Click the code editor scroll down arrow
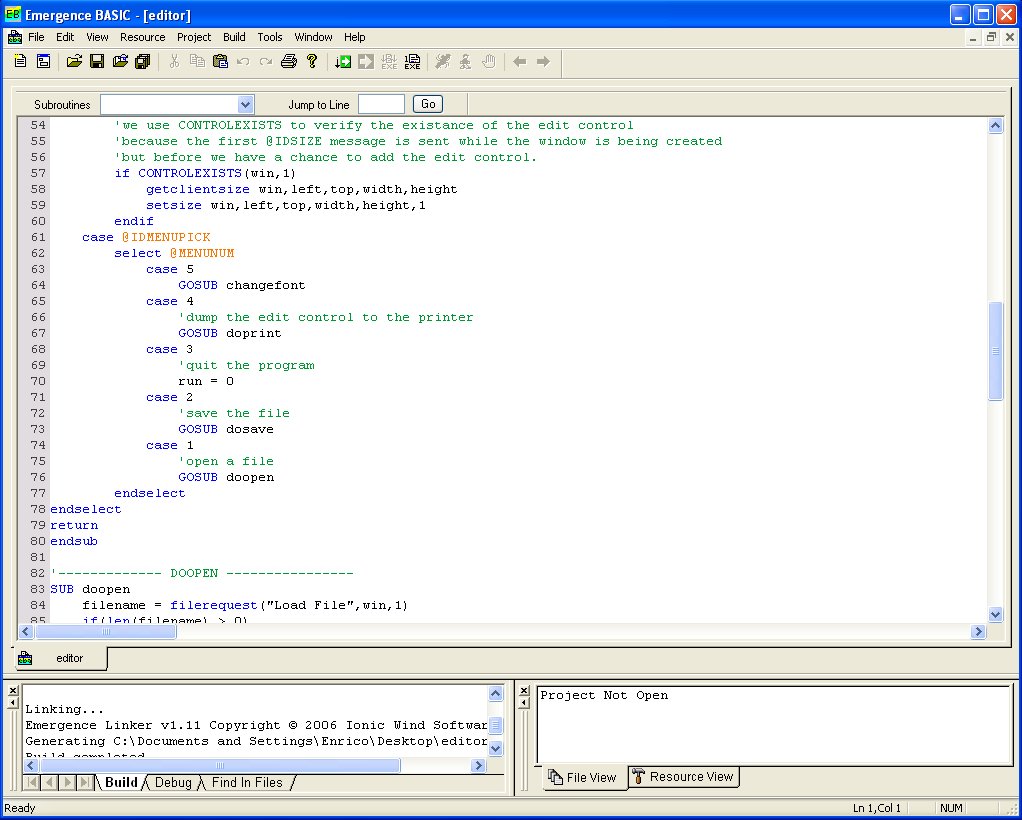Viewport: 1022px width, 820px height. (995, 614)
